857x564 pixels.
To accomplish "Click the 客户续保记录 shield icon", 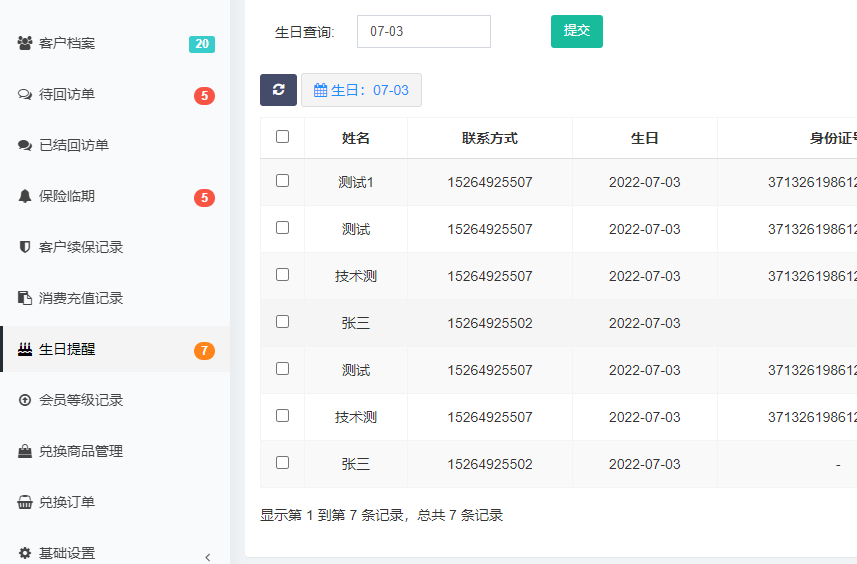I will pyautogui.click(x=25, y=247).
